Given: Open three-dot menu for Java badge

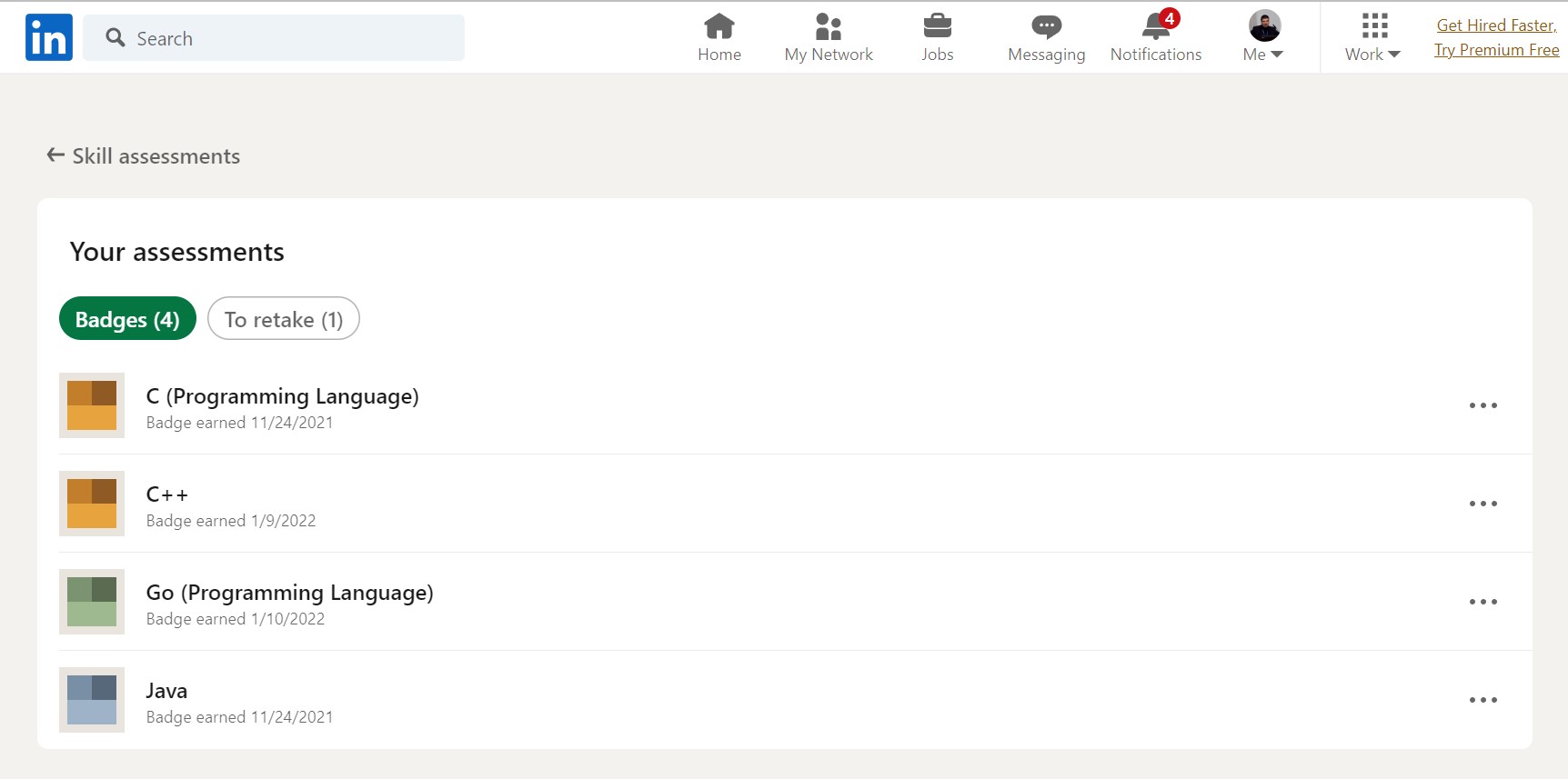Looking at the screenshot, I should pos(1483,700).
